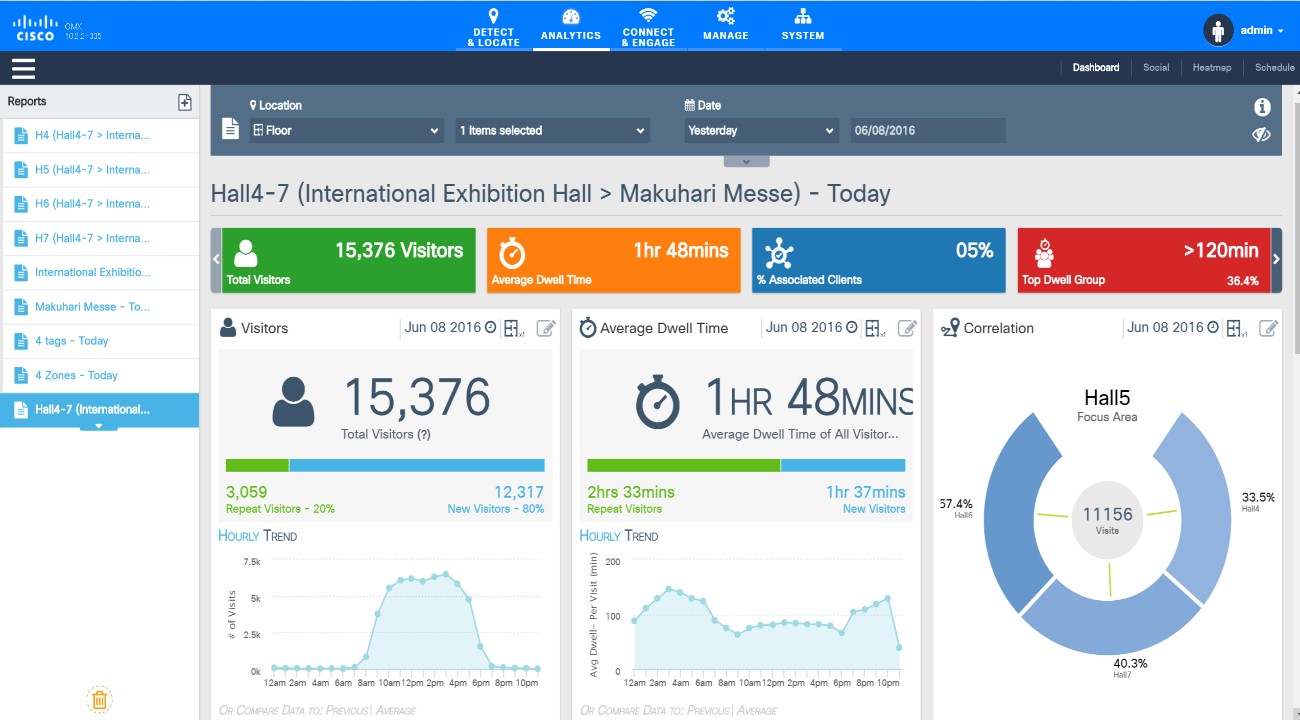Open the hamburger menu icon

coord(23,68)
